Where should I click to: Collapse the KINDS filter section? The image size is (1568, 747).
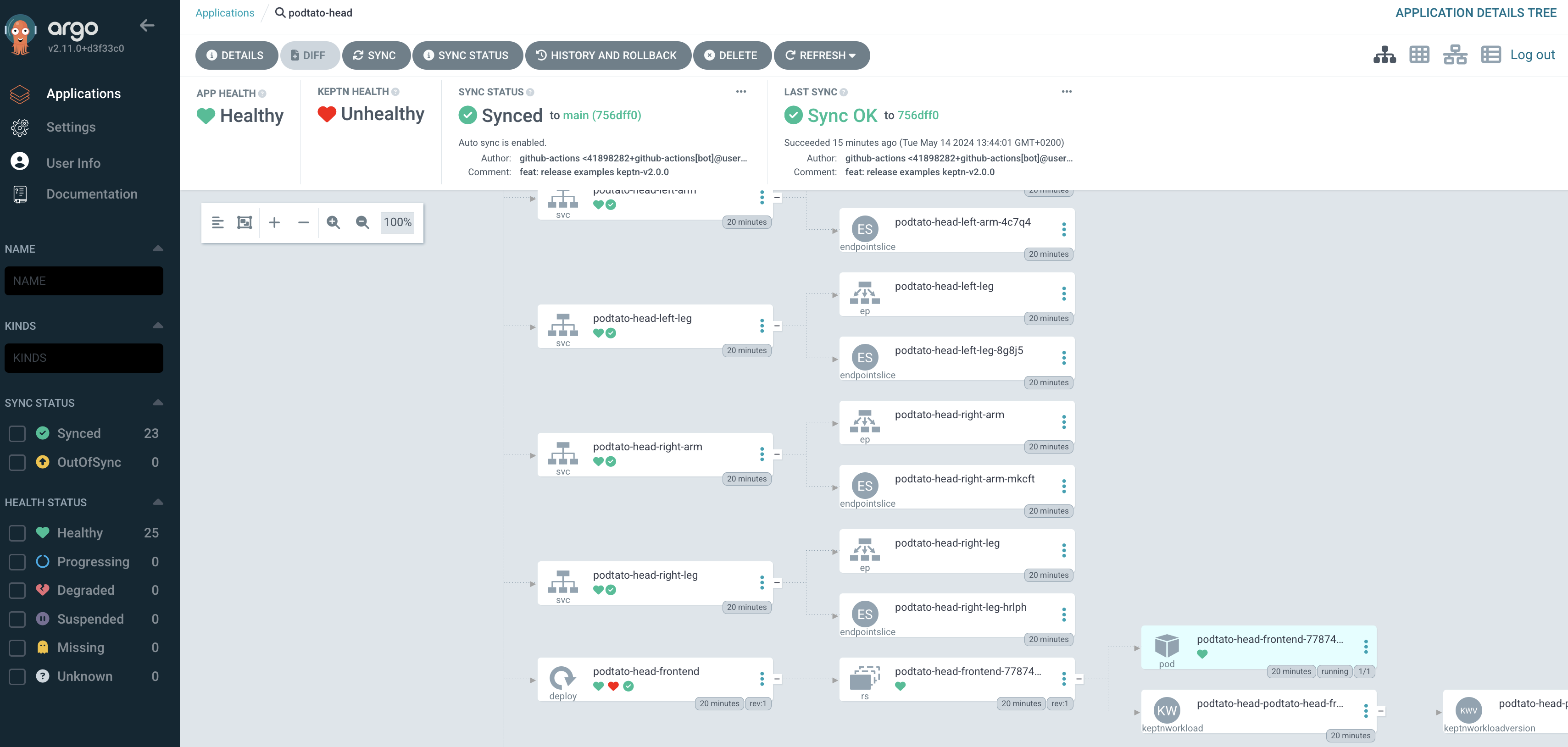pyautogui.click(x=158, y=326)
